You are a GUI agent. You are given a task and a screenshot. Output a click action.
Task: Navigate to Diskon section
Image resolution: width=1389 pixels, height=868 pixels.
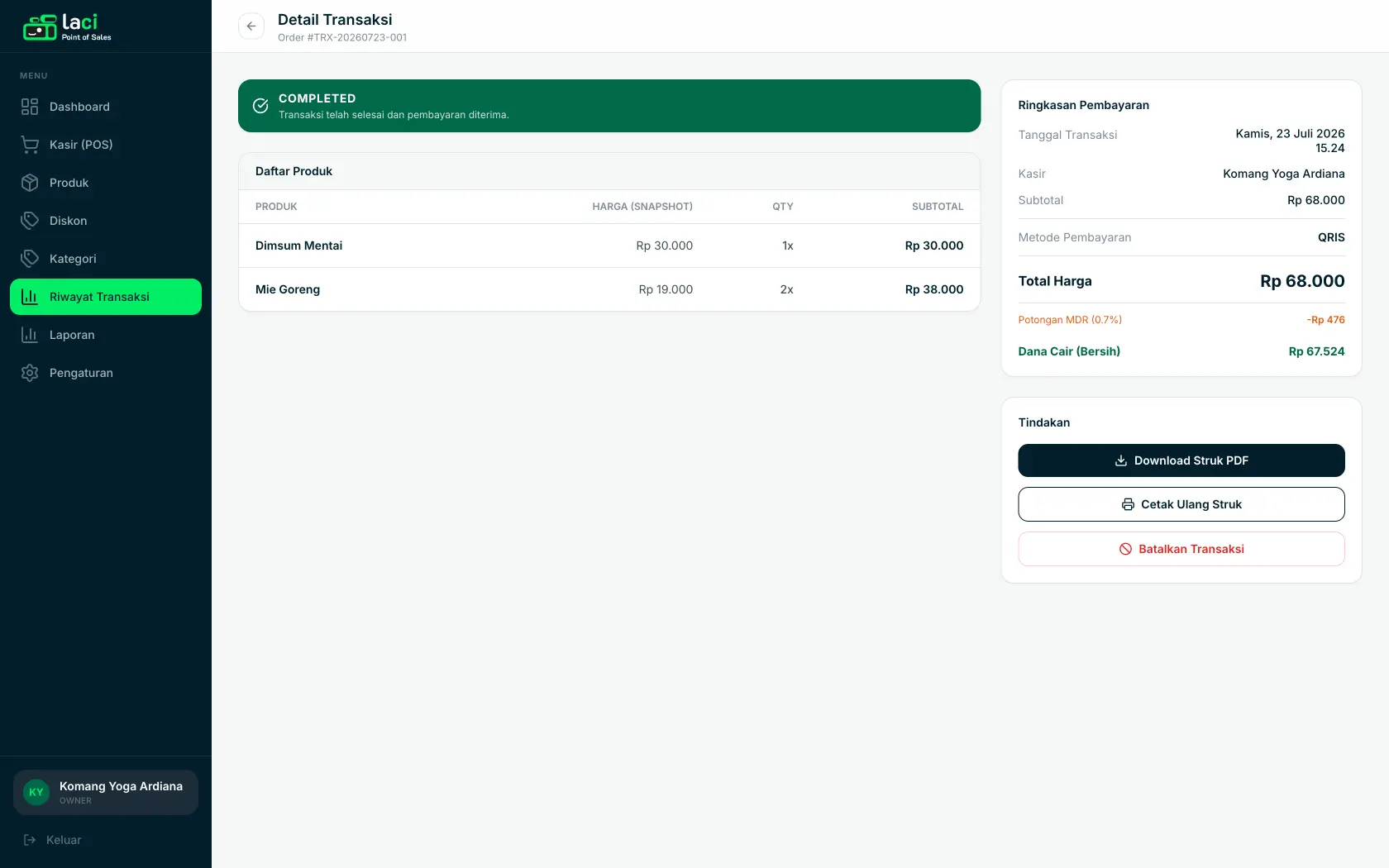106,221
